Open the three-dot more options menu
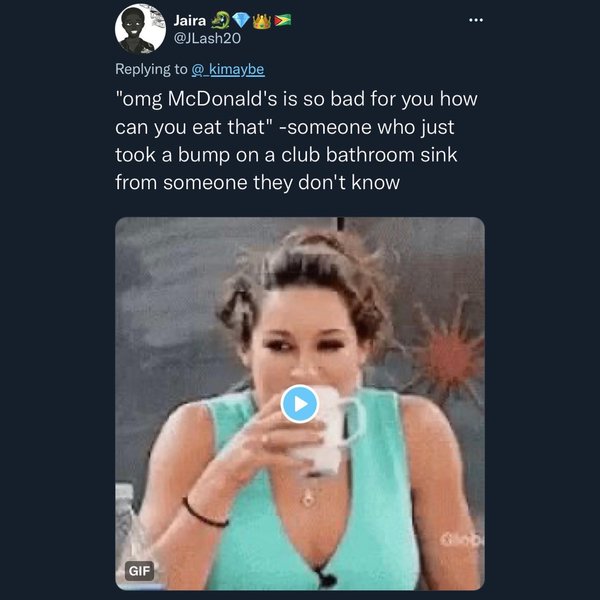Image resolution: width=600 pixels, height=600 pixels. point(475,20)
